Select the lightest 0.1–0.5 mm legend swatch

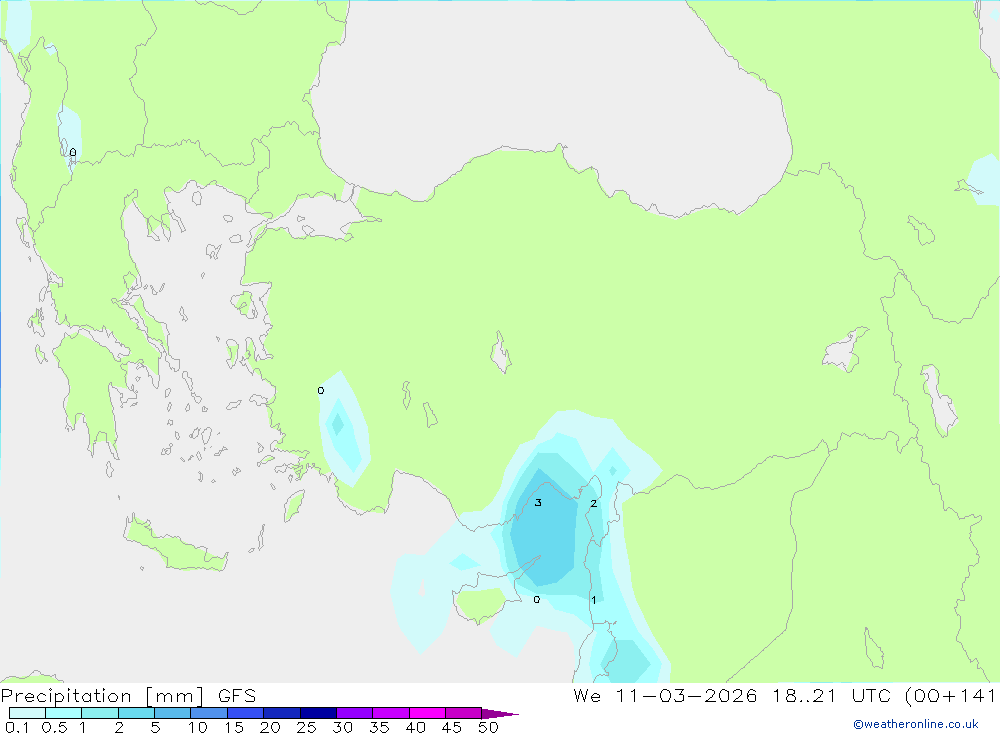click(27, 713)
